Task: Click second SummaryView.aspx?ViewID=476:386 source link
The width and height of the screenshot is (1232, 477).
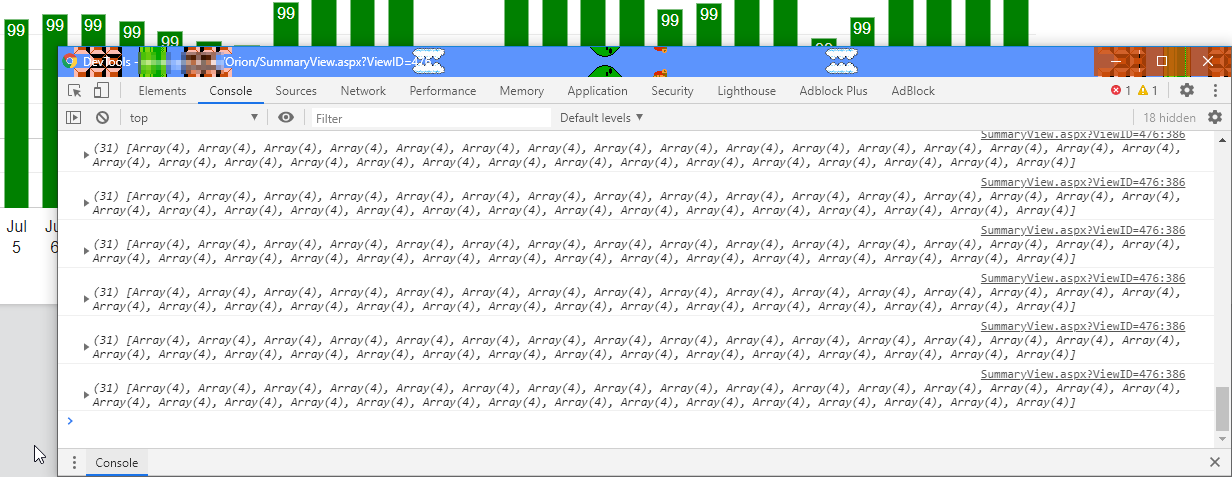Action: click(1083, 182)
